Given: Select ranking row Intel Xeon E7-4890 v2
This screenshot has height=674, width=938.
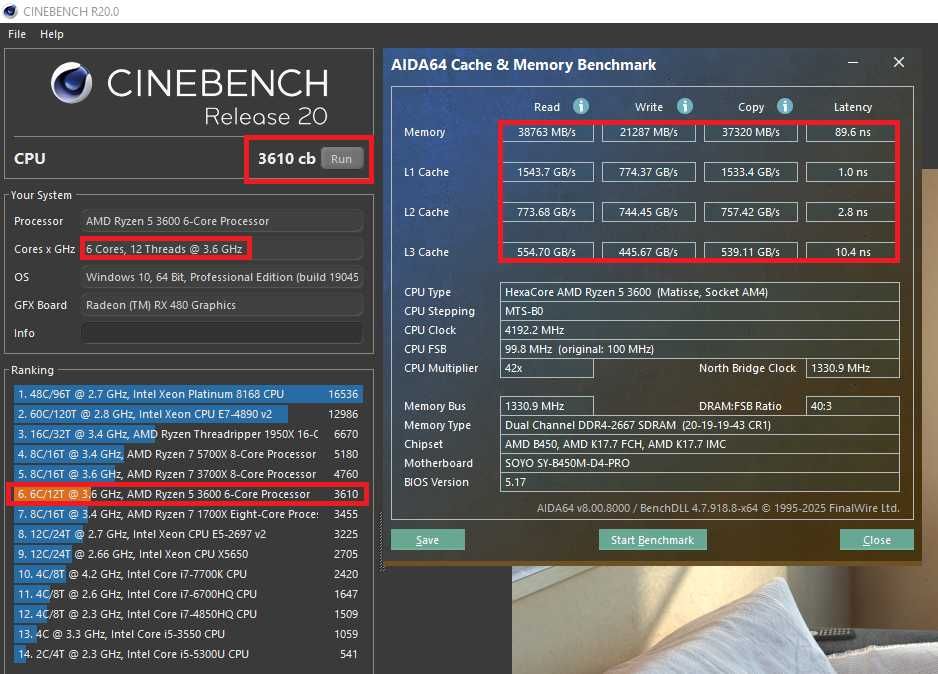Looking at the screenshot, I should [x=188, y=414].
